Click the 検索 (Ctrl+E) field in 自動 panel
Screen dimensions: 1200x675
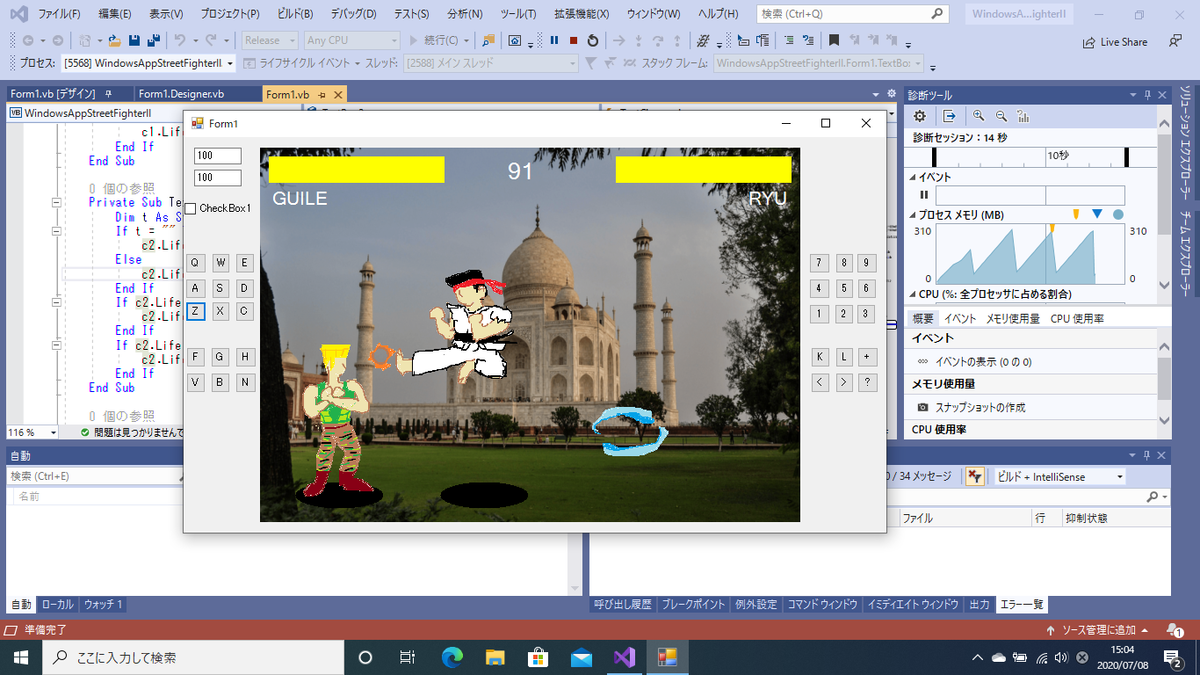95,476
